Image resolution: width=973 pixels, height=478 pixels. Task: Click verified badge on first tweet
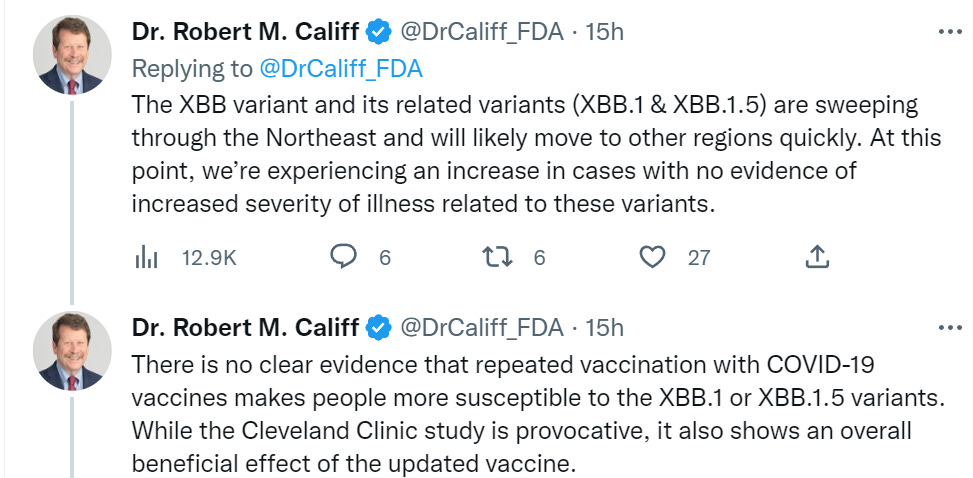(x=378, y=32)
